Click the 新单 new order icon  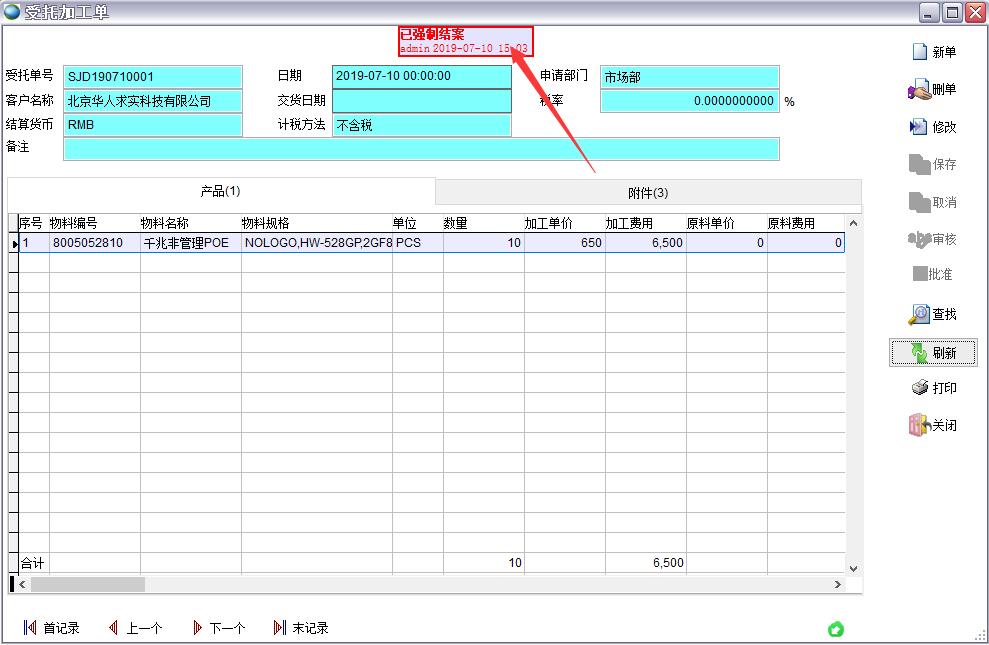click(x=919, y=52)
